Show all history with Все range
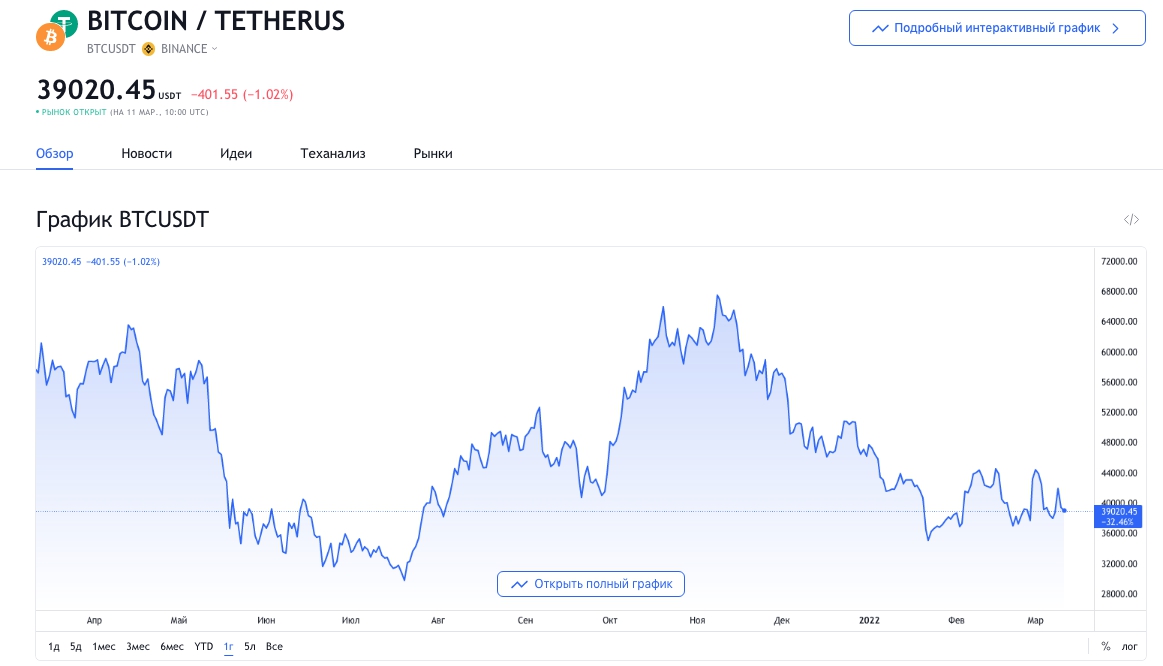 coord(274,647)
